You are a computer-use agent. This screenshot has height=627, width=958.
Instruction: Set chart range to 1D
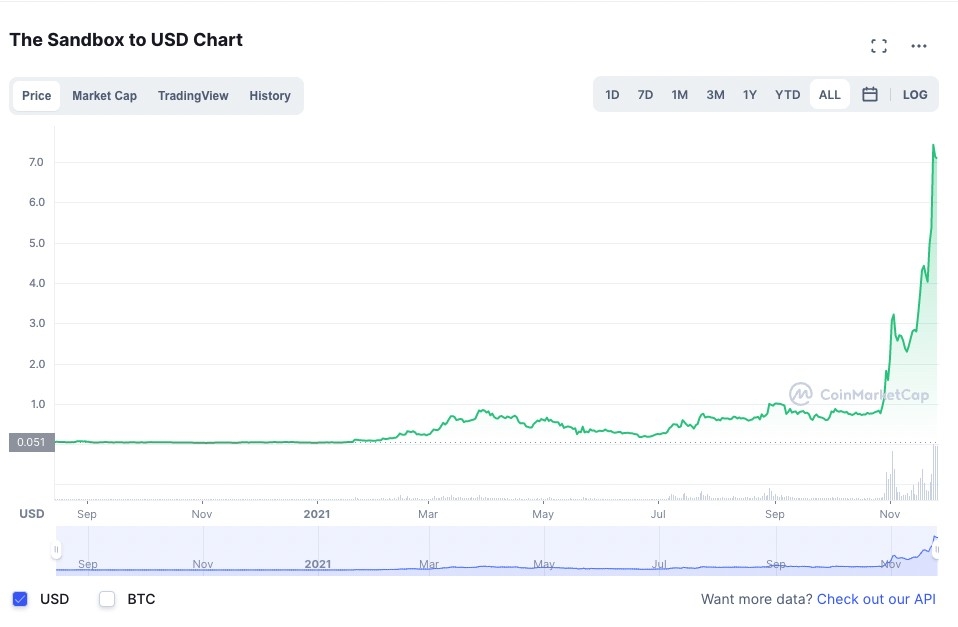(x=612, y=95)
